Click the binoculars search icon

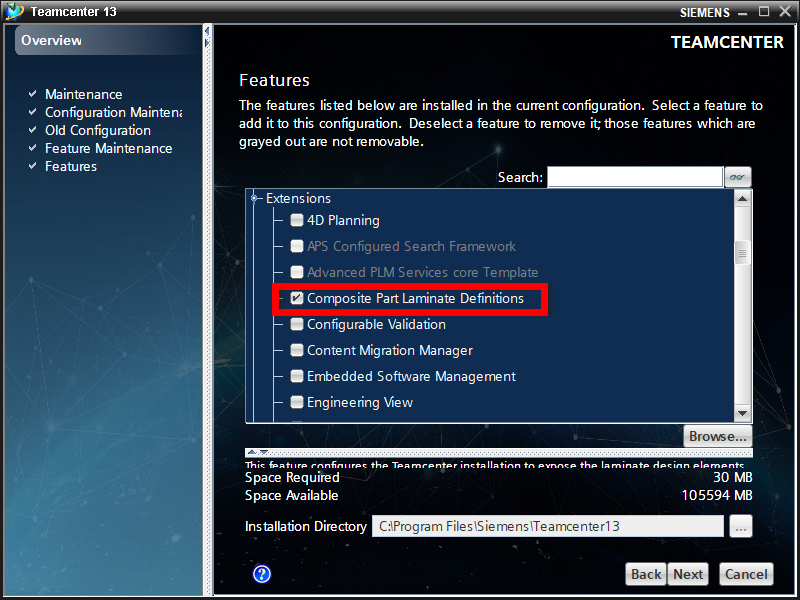pyautogui.click(x=738, y=176)
